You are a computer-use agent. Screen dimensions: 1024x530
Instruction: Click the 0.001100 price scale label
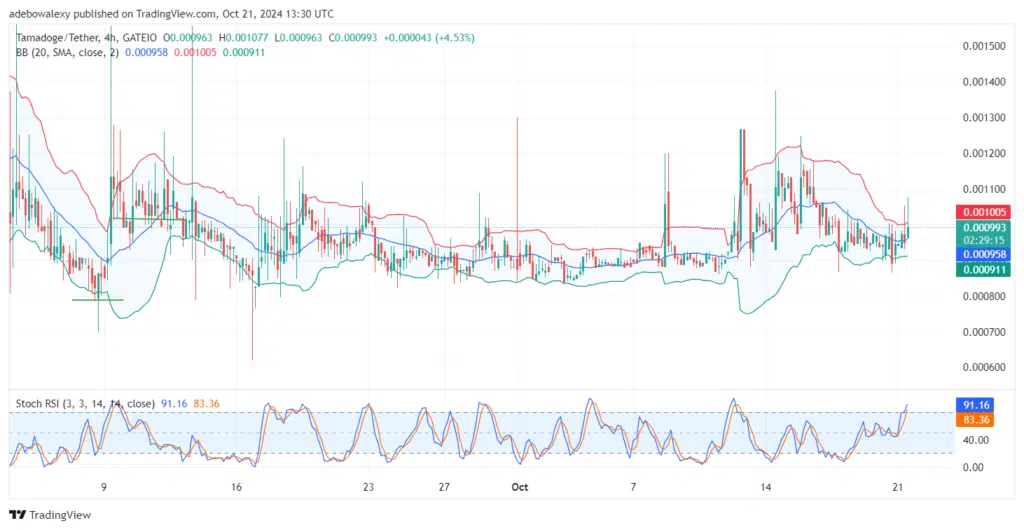click(983, 189)
